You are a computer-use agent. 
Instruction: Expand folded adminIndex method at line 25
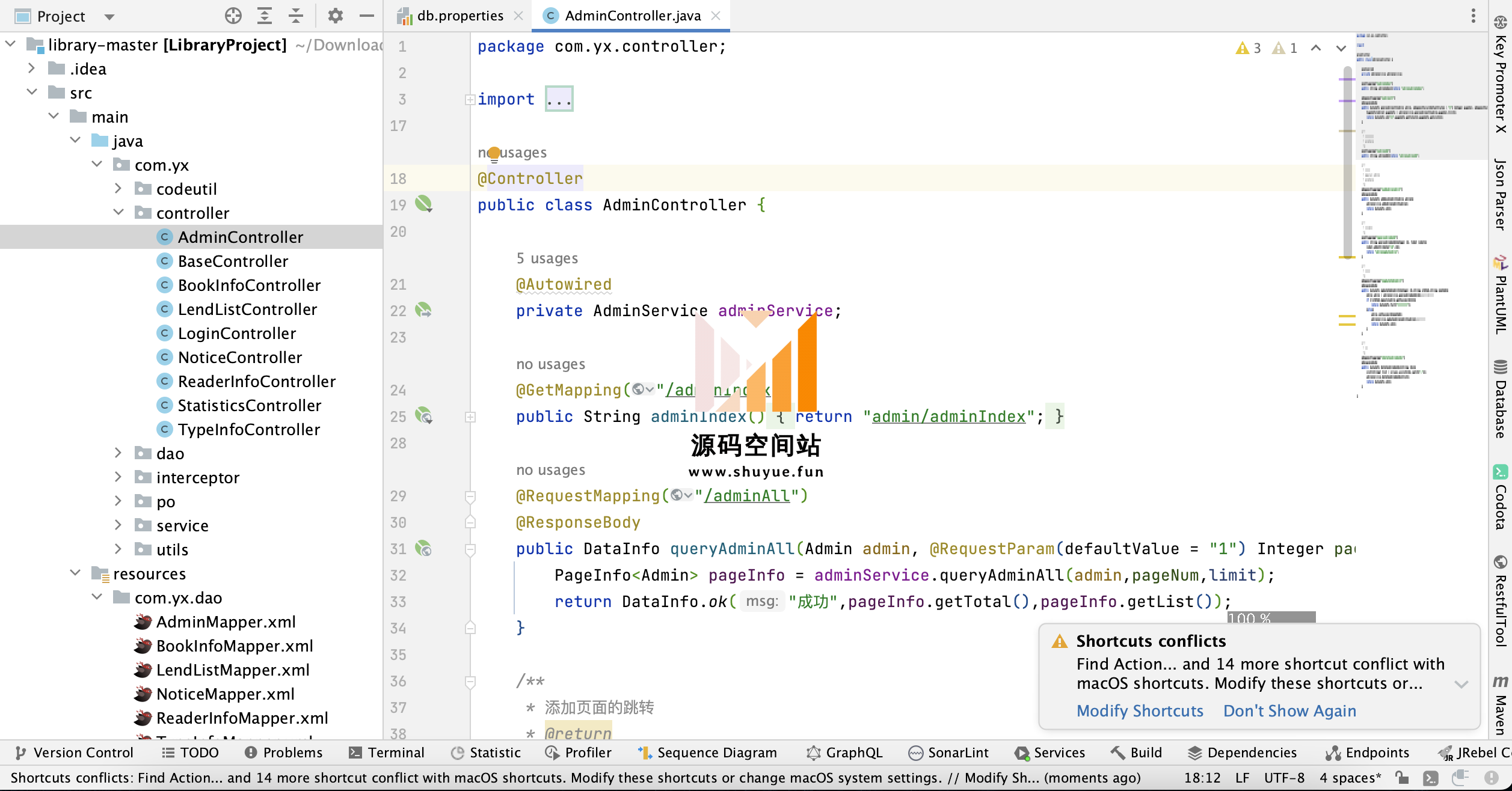(470, 417)
